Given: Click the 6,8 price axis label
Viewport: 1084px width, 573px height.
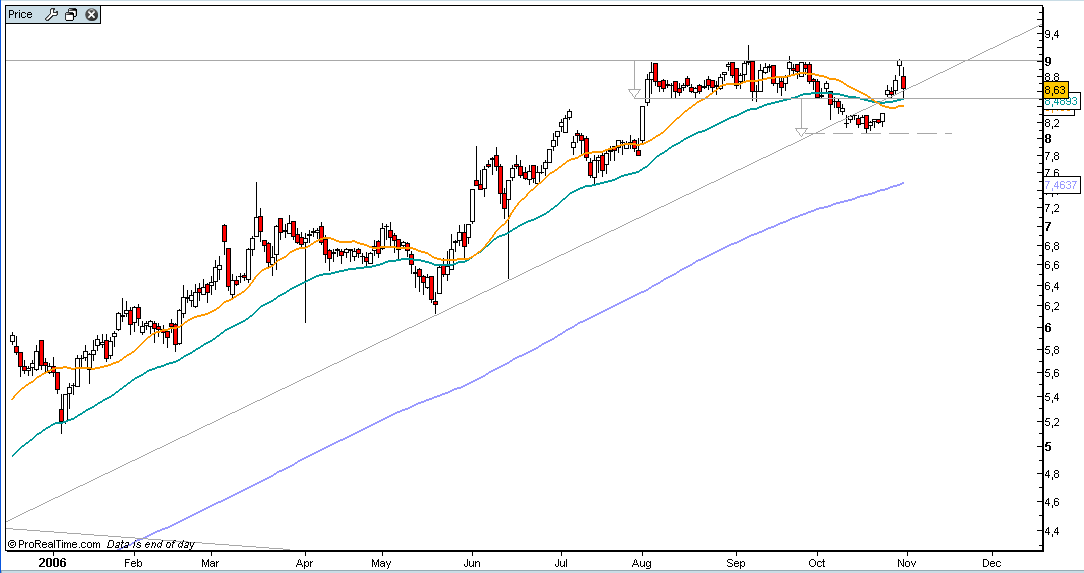Looking at the screenshot, I should (1053, 247).
